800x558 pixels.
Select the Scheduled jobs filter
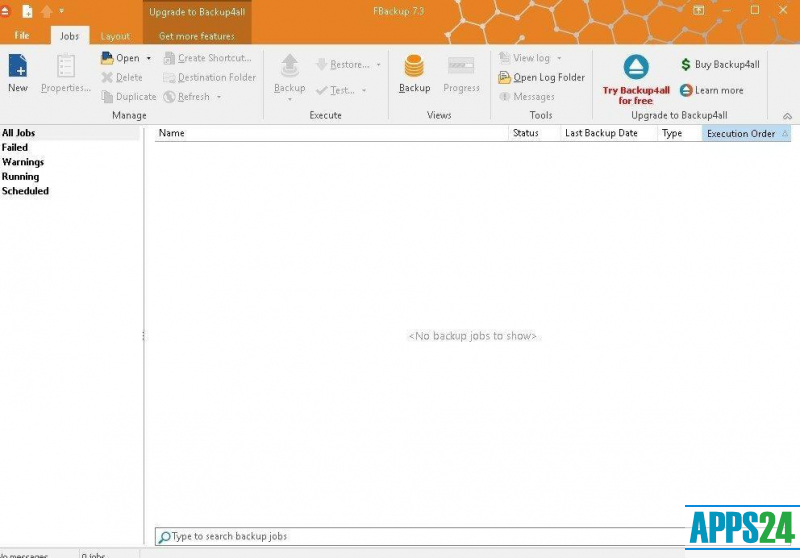(x=26, y=191)
